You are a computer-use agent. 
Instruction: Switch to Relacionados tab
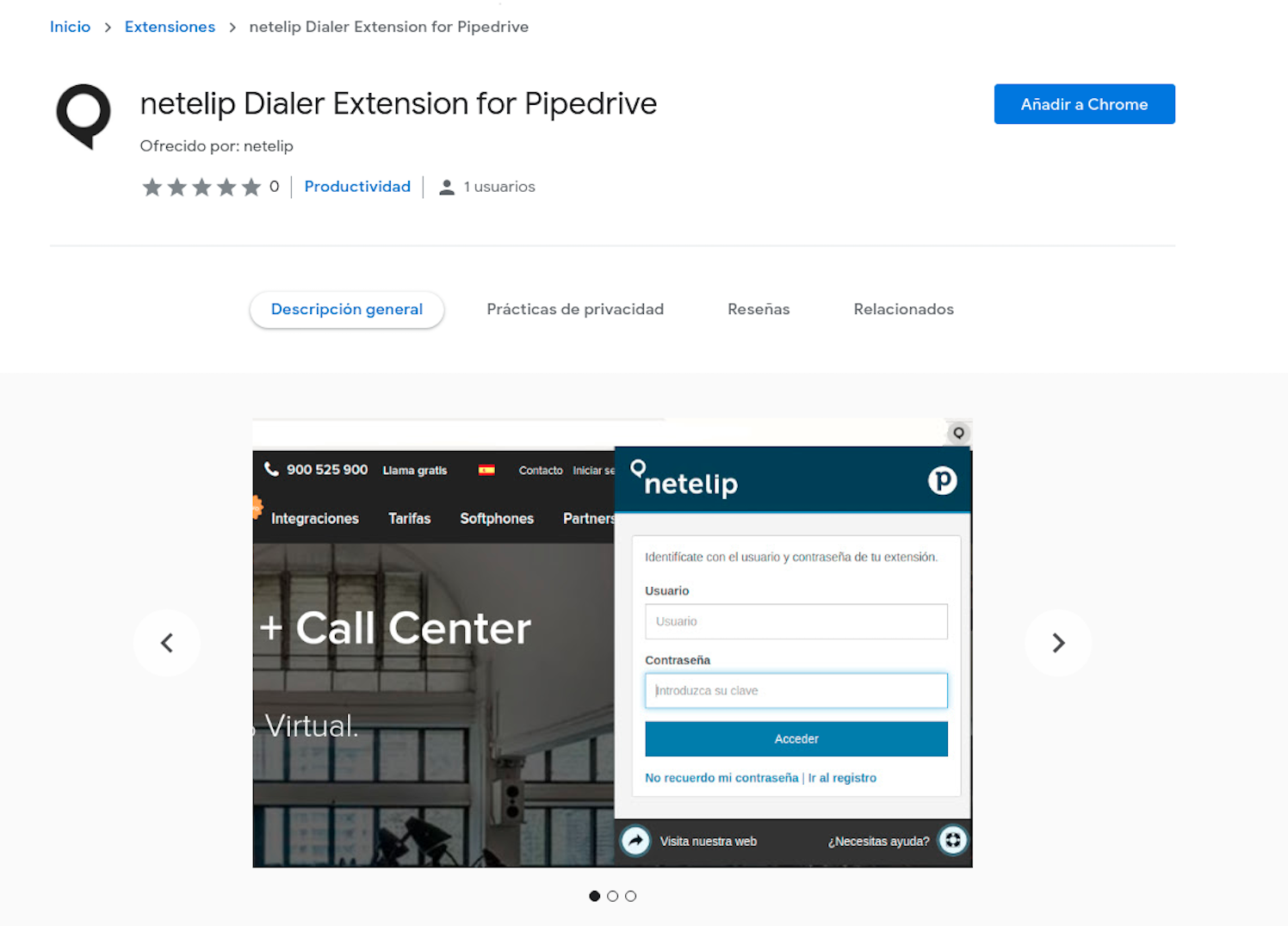click(x=903, y=309)
